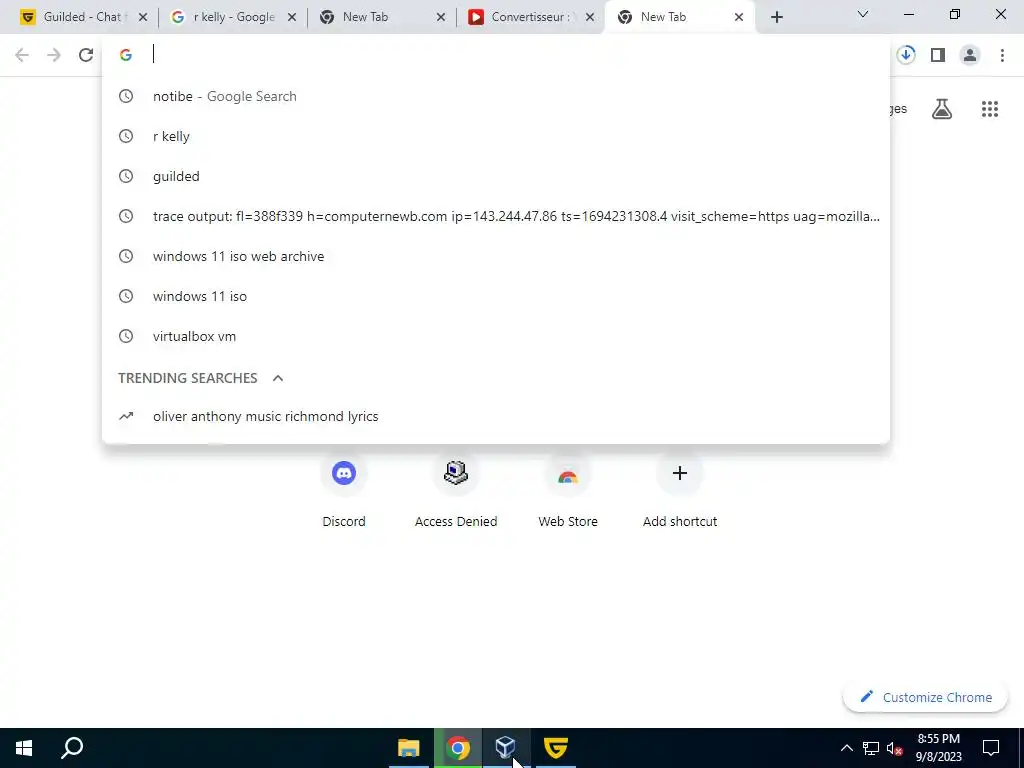Close the Guilded - Chat tab
The height and width of the screenshot is (768, 1024).
143,17
